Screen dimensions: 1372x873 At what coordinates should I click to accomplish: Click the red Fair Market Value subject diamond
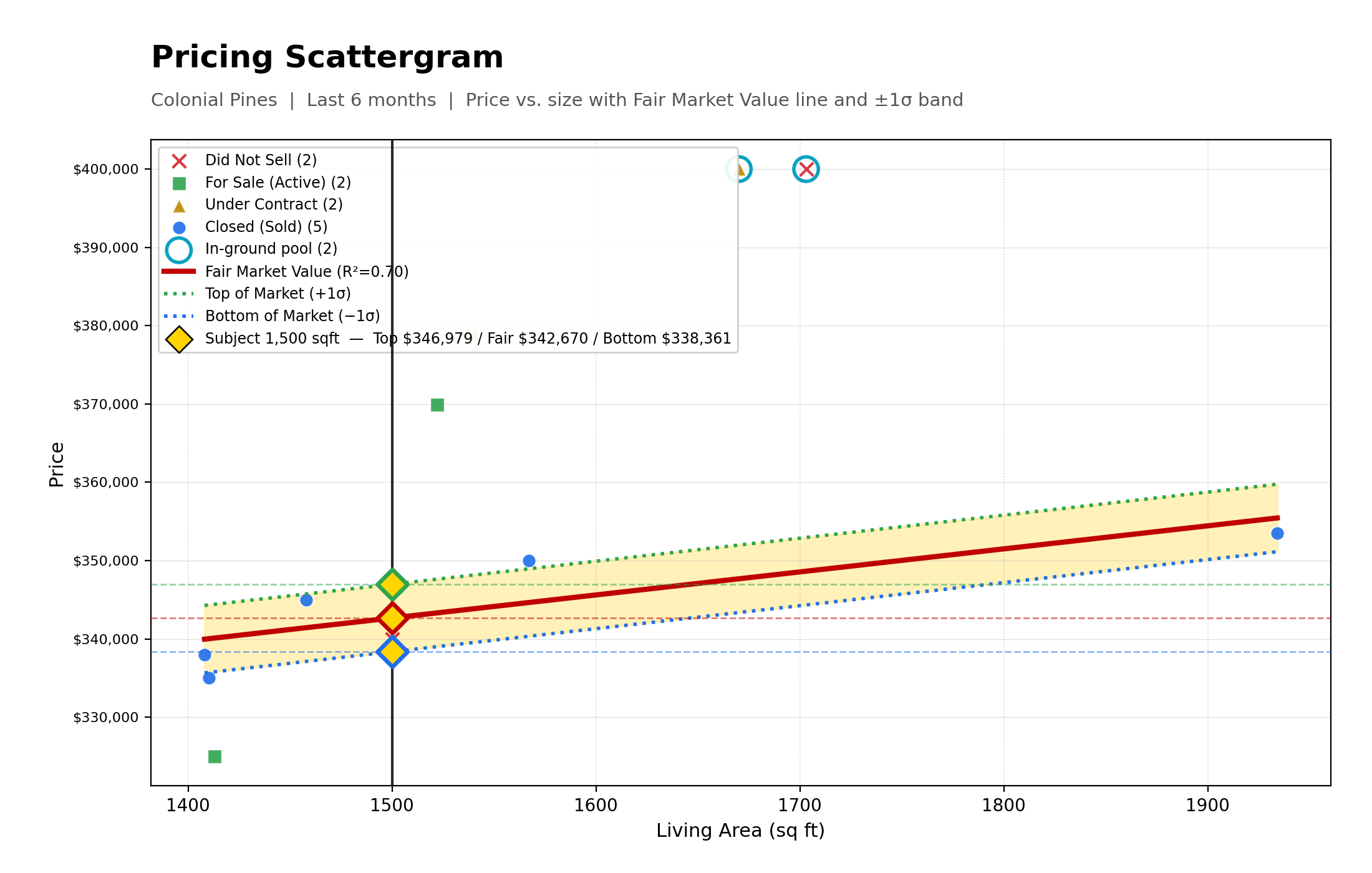[x=392, y=618]
